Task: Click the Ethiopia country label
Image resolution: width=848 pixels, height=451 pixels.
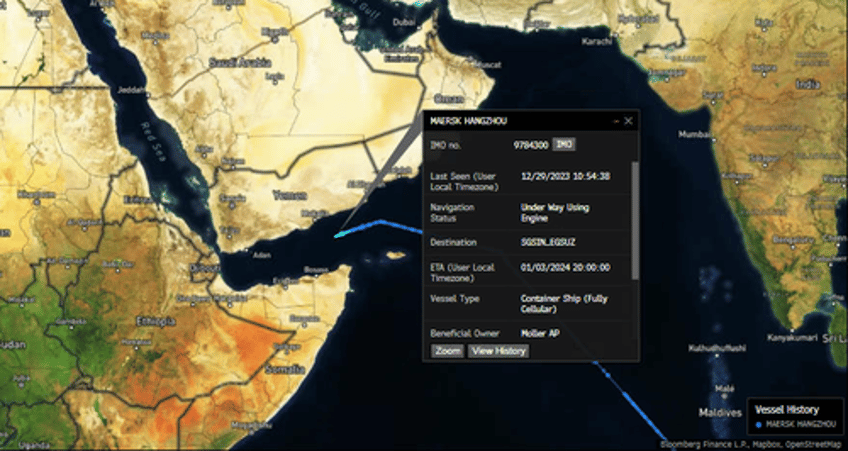Action: [x=156, y=321]
